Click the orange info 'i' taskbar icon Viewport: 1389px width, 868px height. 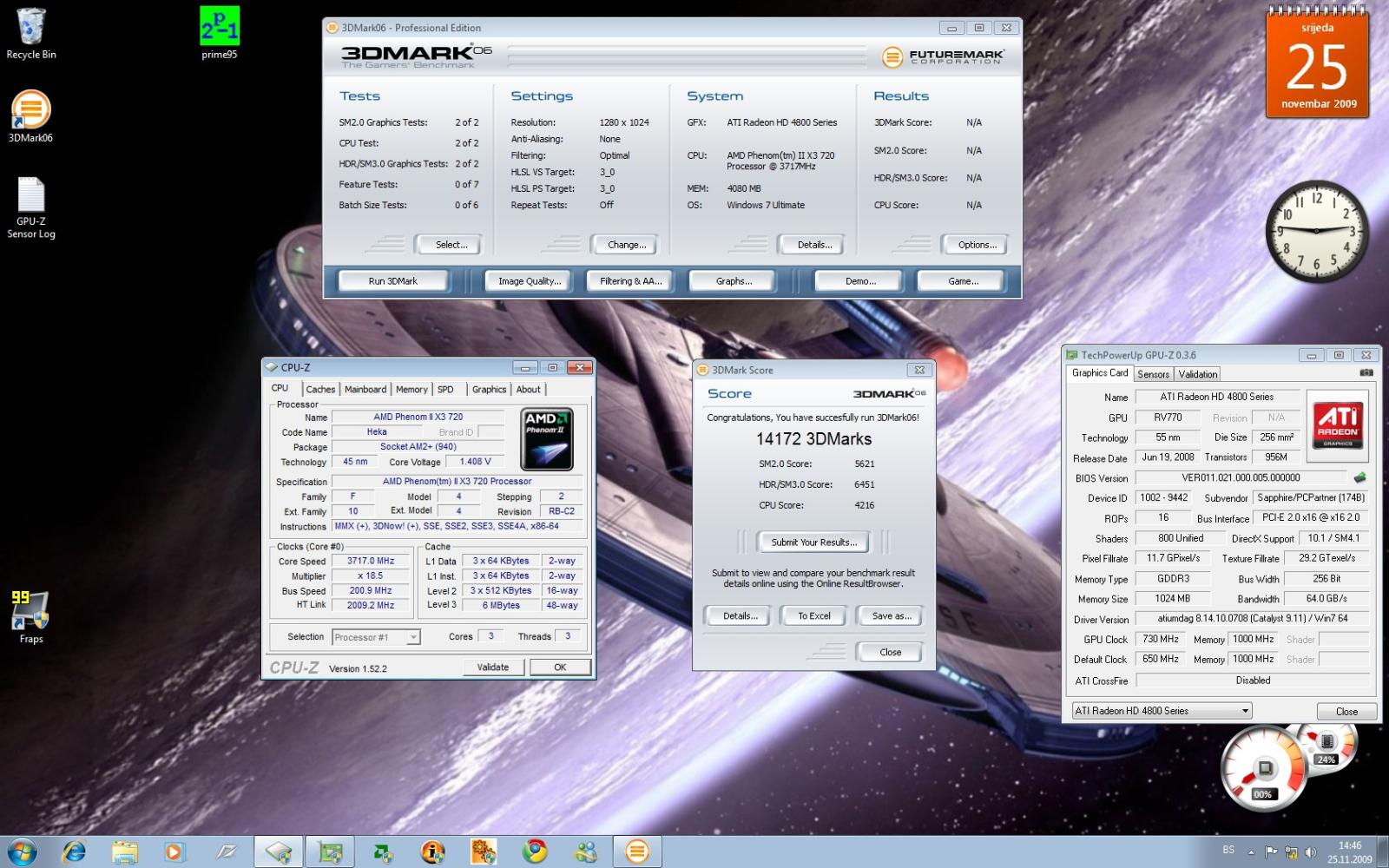tap(431, 852)
